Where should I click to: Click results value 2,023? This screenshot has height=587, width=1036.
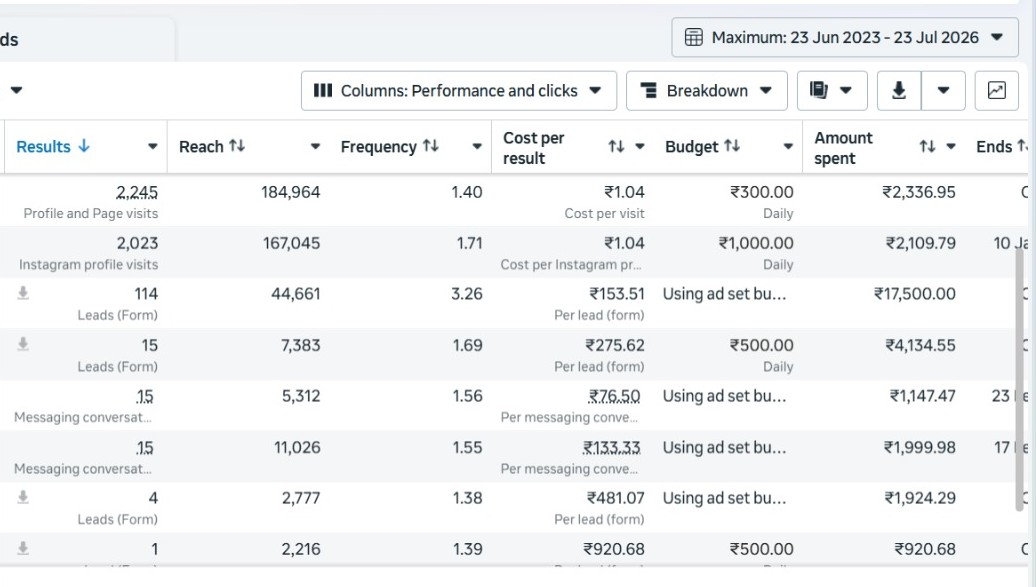tap(137, 243)
